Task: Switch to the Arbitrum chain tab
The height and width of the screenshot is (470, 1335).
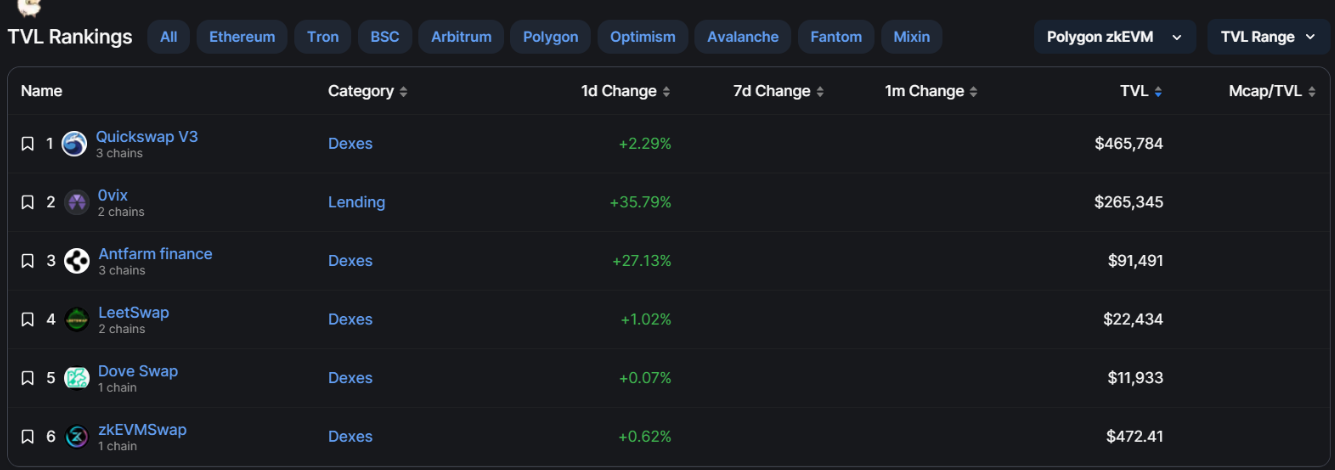Action: (x=461, y=37)
